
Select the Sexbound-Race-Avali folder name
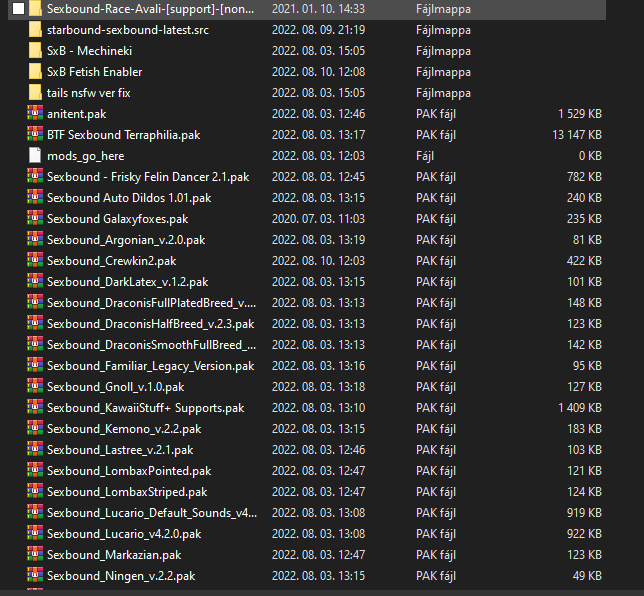point(150,9)
